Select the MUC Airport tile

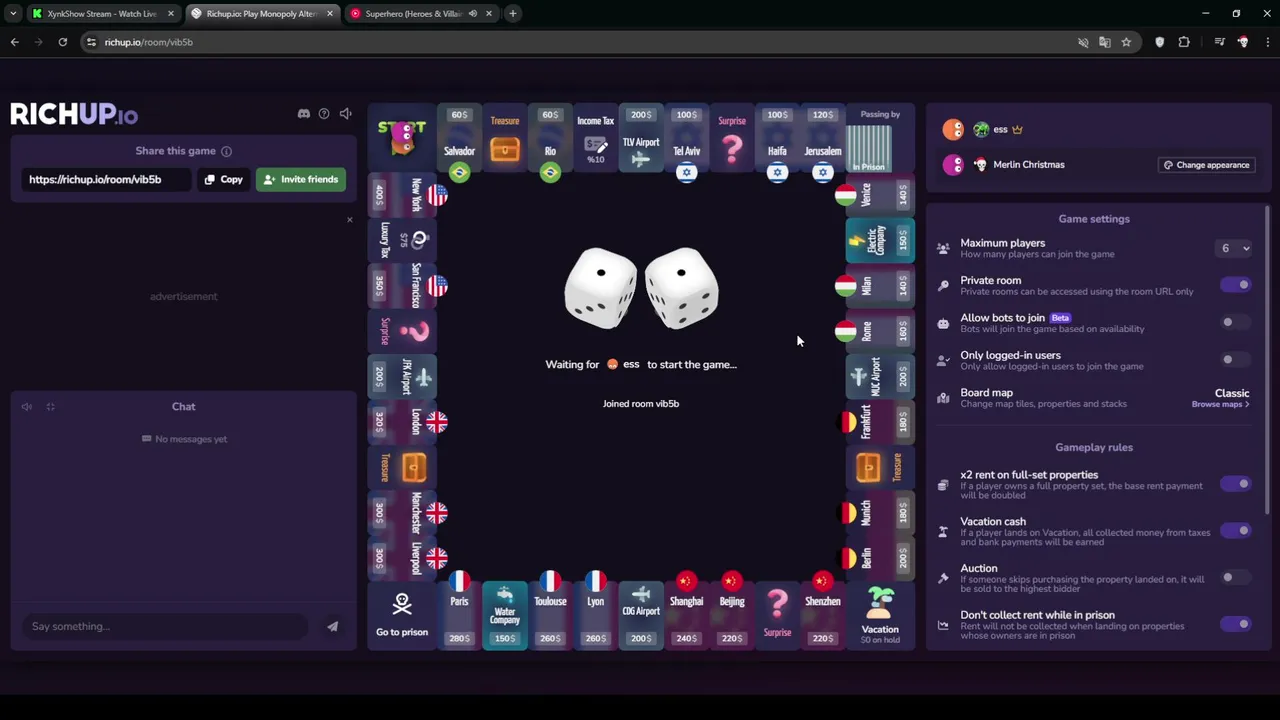click(880, 377)
